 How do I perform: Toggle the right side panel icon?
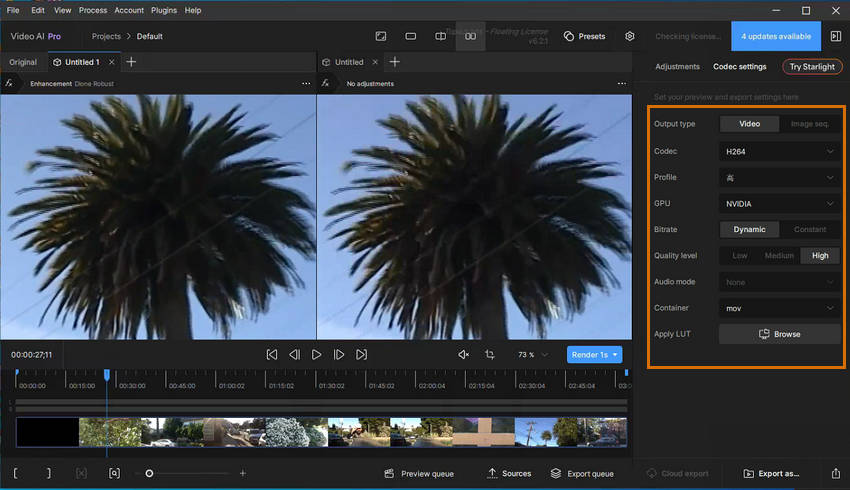tap(835, 36)
